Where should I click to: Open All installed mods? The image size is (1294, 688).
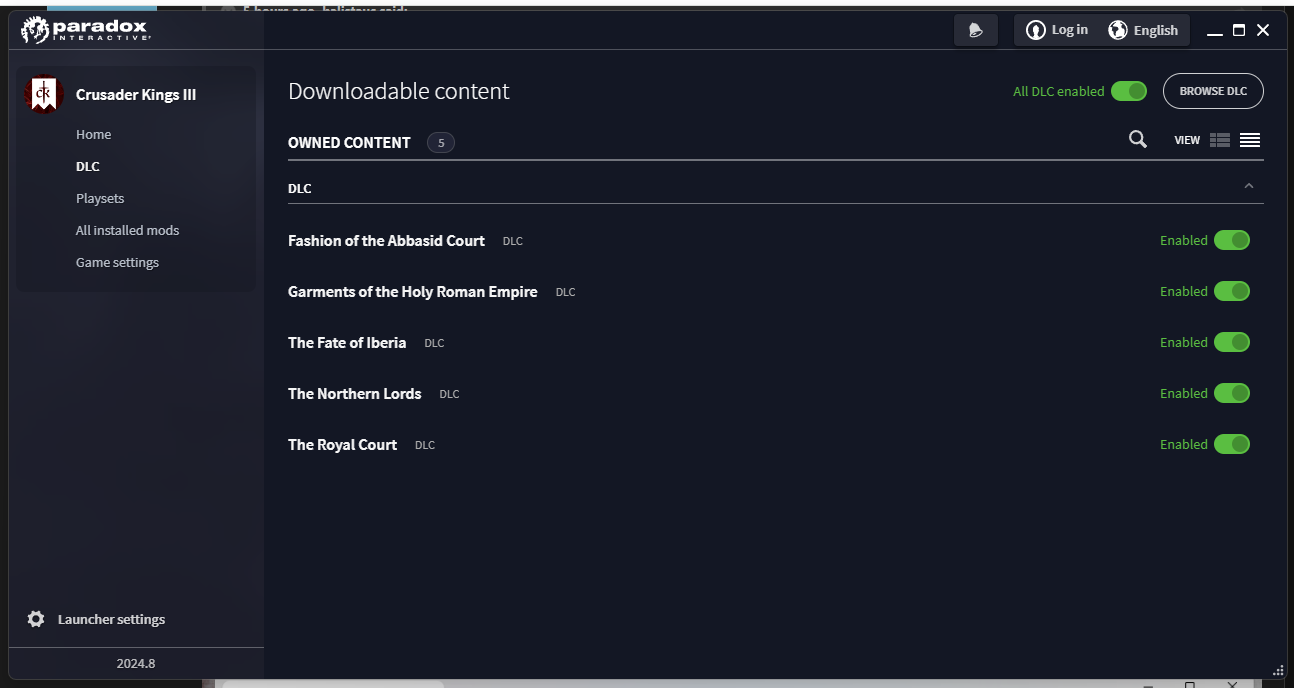[127, 230]
